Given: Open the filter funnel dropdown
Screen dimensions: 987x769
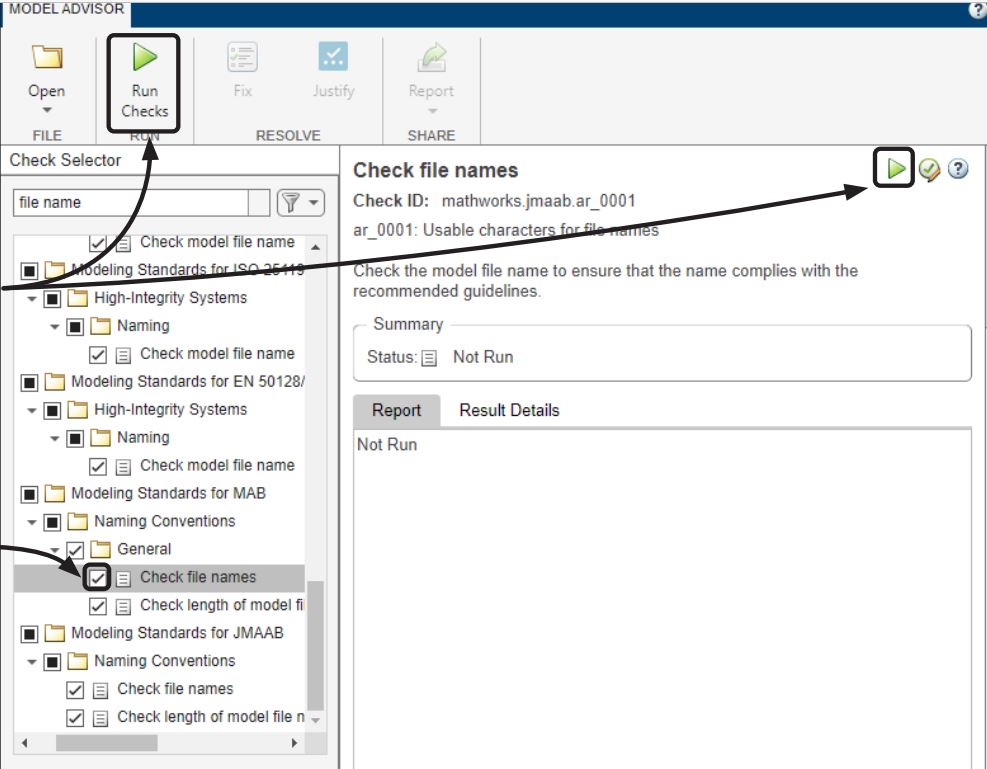Looking at the screenshot, I should coord(301,203).
